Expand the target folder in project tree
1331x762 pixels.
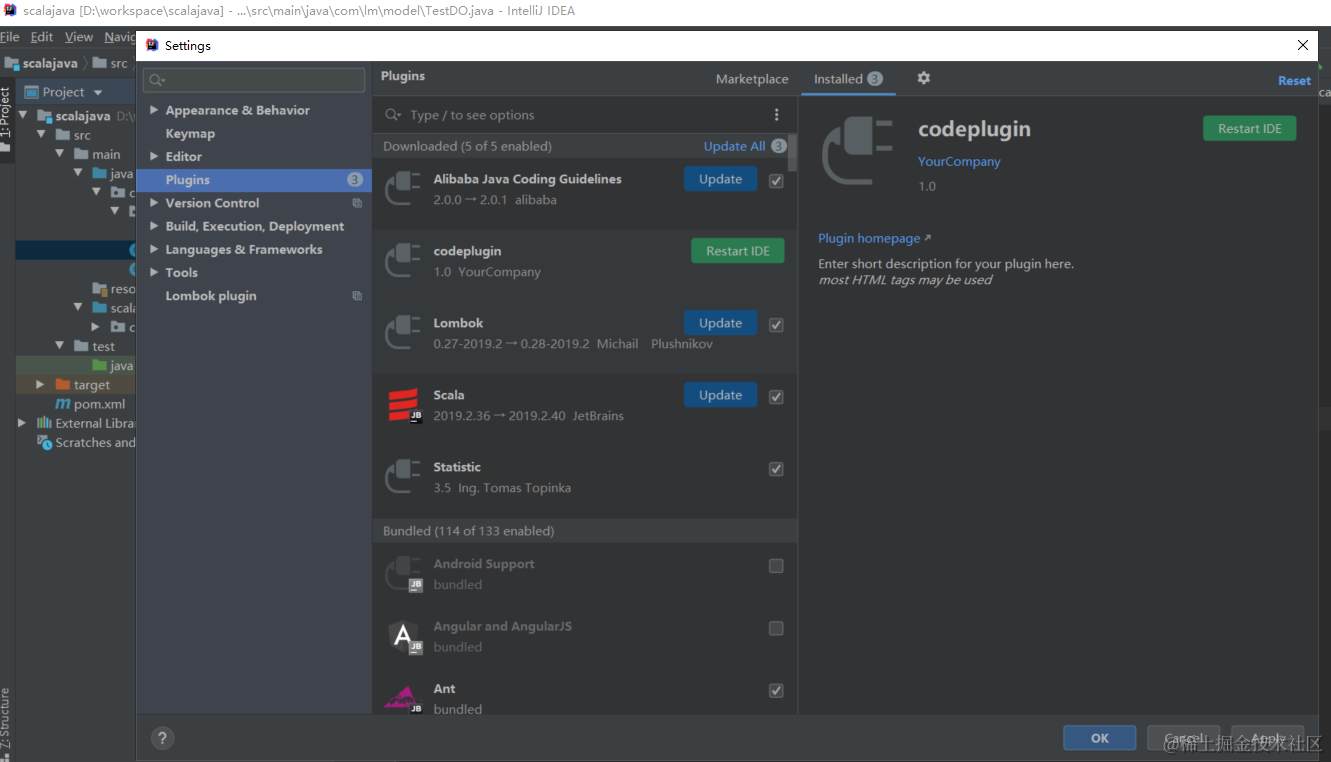pos(40,385)
